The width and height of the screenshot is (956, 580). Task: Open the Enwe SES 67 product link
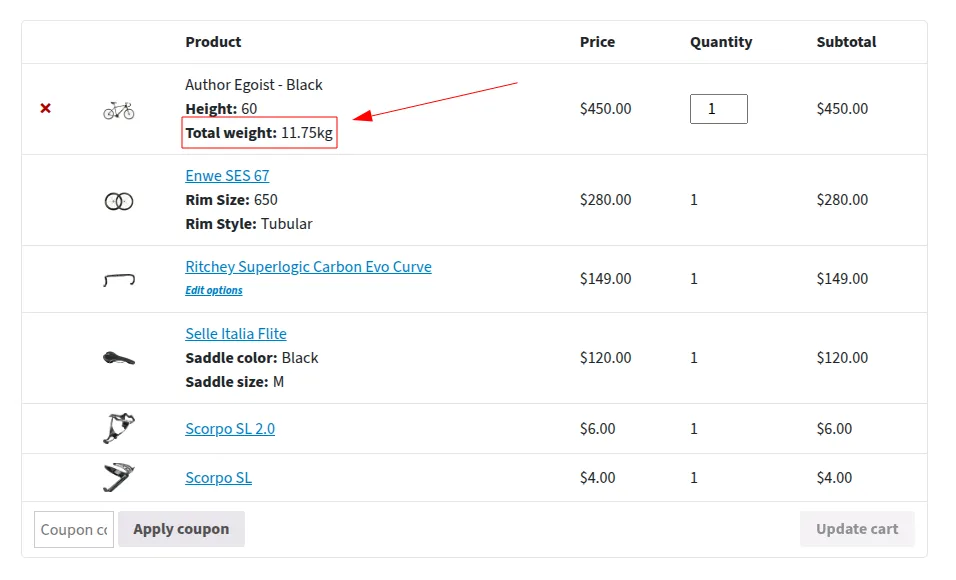[227, 176]
